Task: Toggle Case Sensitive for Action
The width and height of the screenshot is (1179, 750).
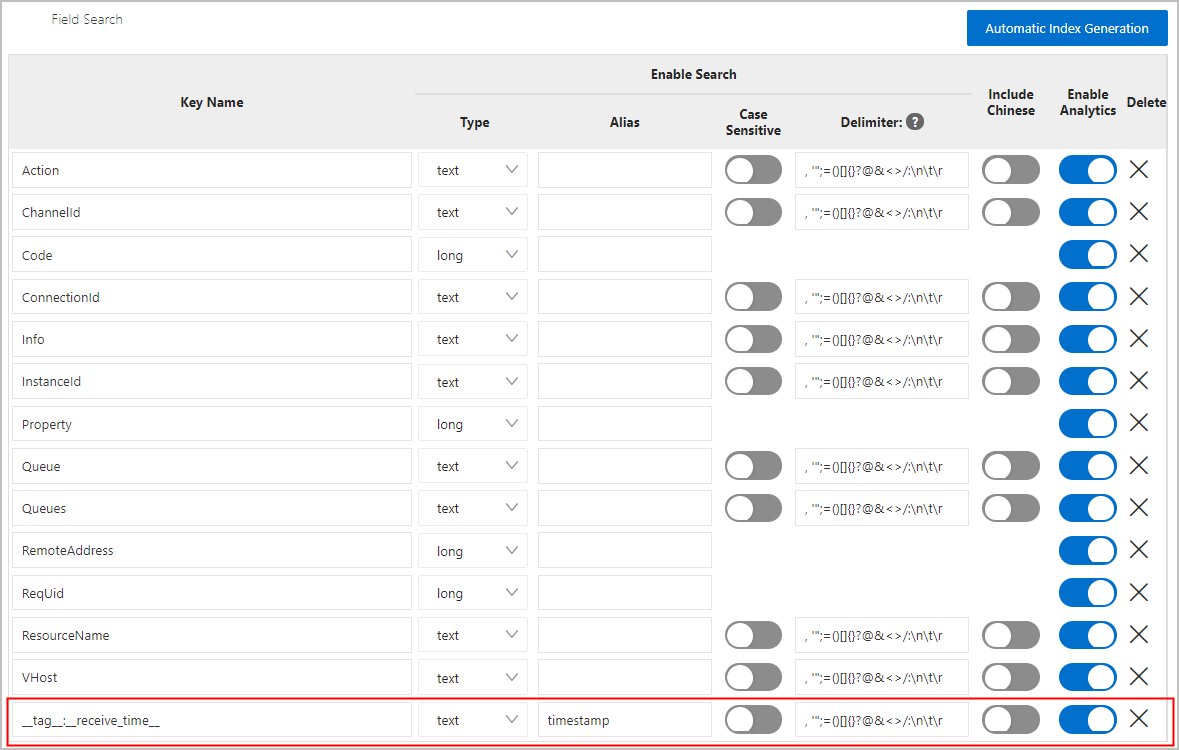Action: coord(753,170)
